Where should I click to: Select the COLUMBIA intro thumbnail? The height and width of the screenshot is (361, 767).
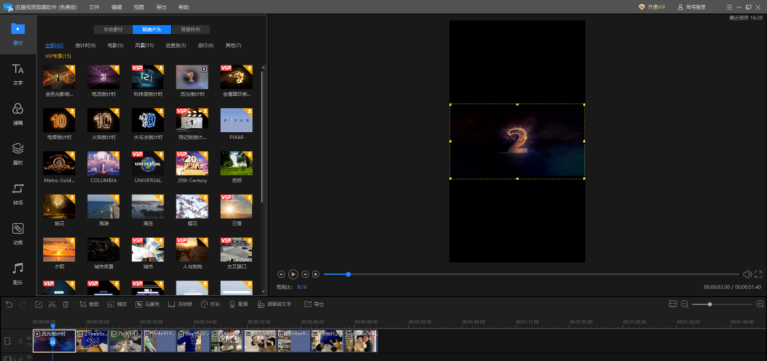pos(103,163)
